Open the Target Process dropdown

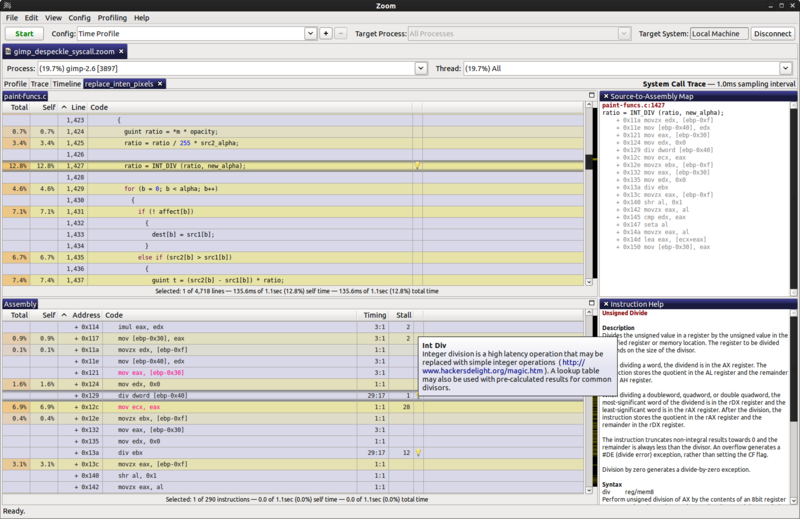tap(623, 34)
